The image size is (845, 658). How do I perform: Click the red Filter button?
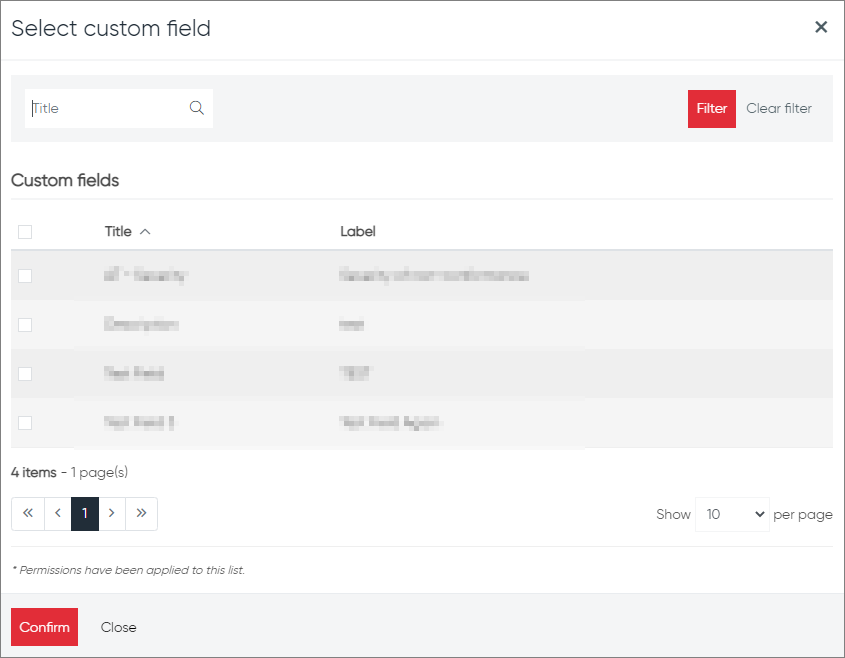click(x=711, y=109)
